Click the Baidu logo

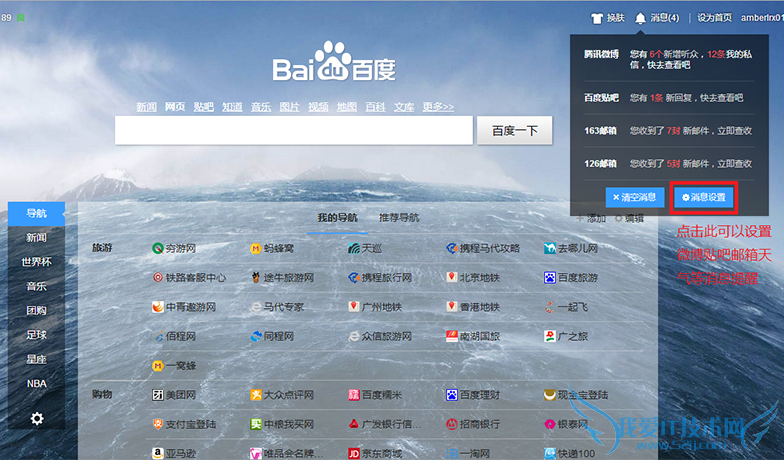point(334,62)
